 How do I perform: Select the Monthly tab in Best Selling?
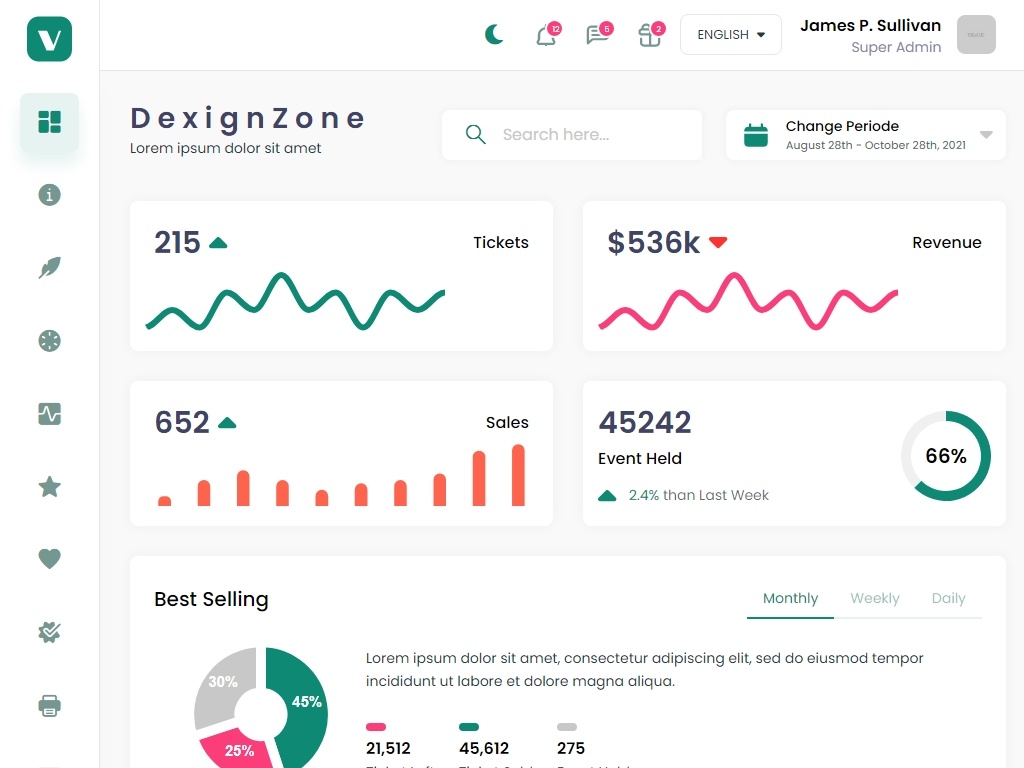click(x=790, y=598)
